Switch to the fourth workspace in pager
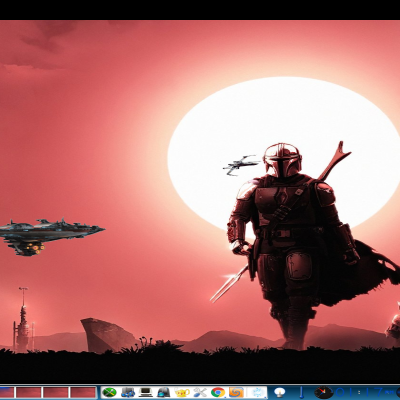 click(83, 392)
